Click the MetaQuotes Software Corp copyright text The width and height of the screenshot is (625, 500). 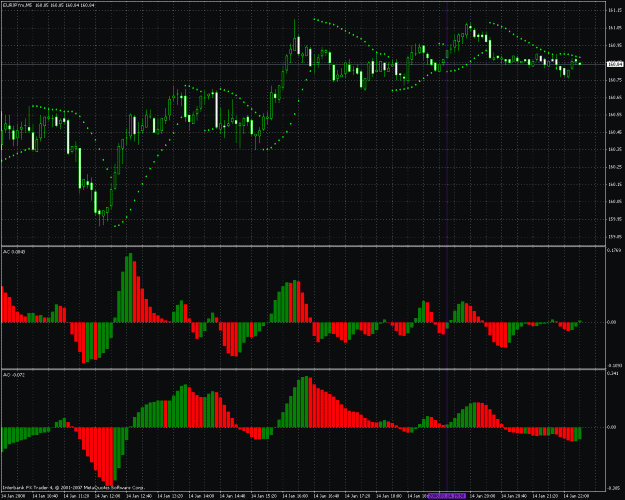[x=74, y=488]
